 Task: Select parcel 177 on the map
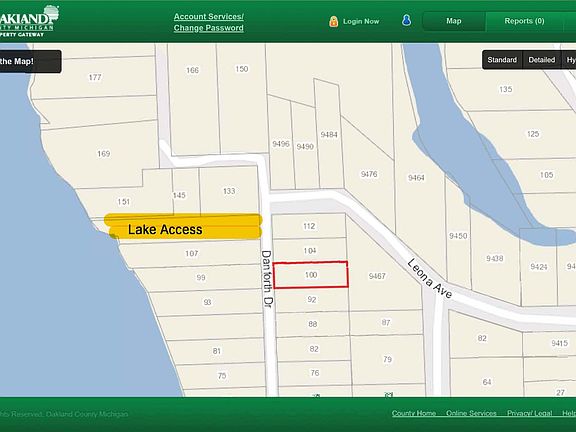coord(95,77)
